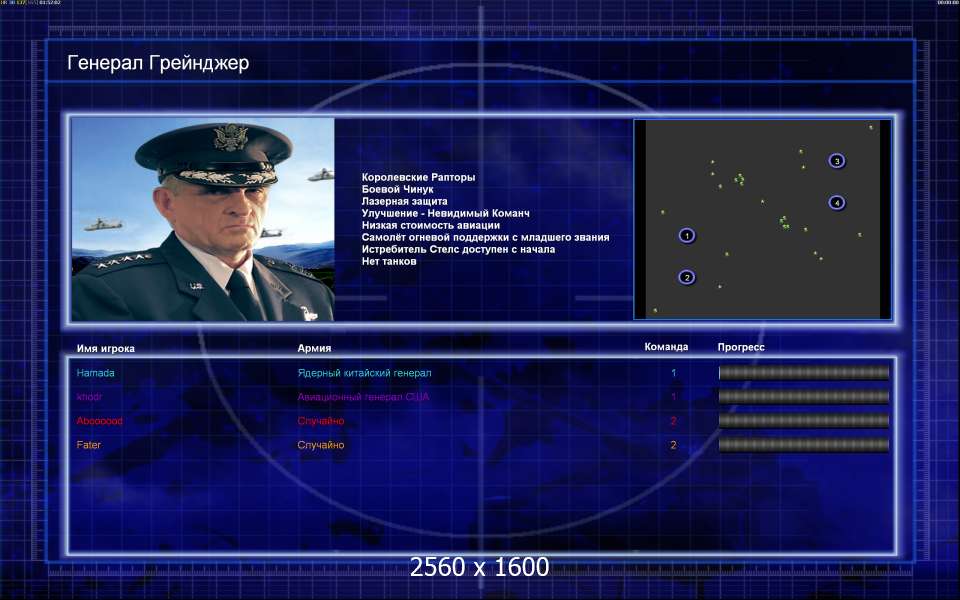Click 'Боевой Чинук' ability line

[x=397, y=189]
